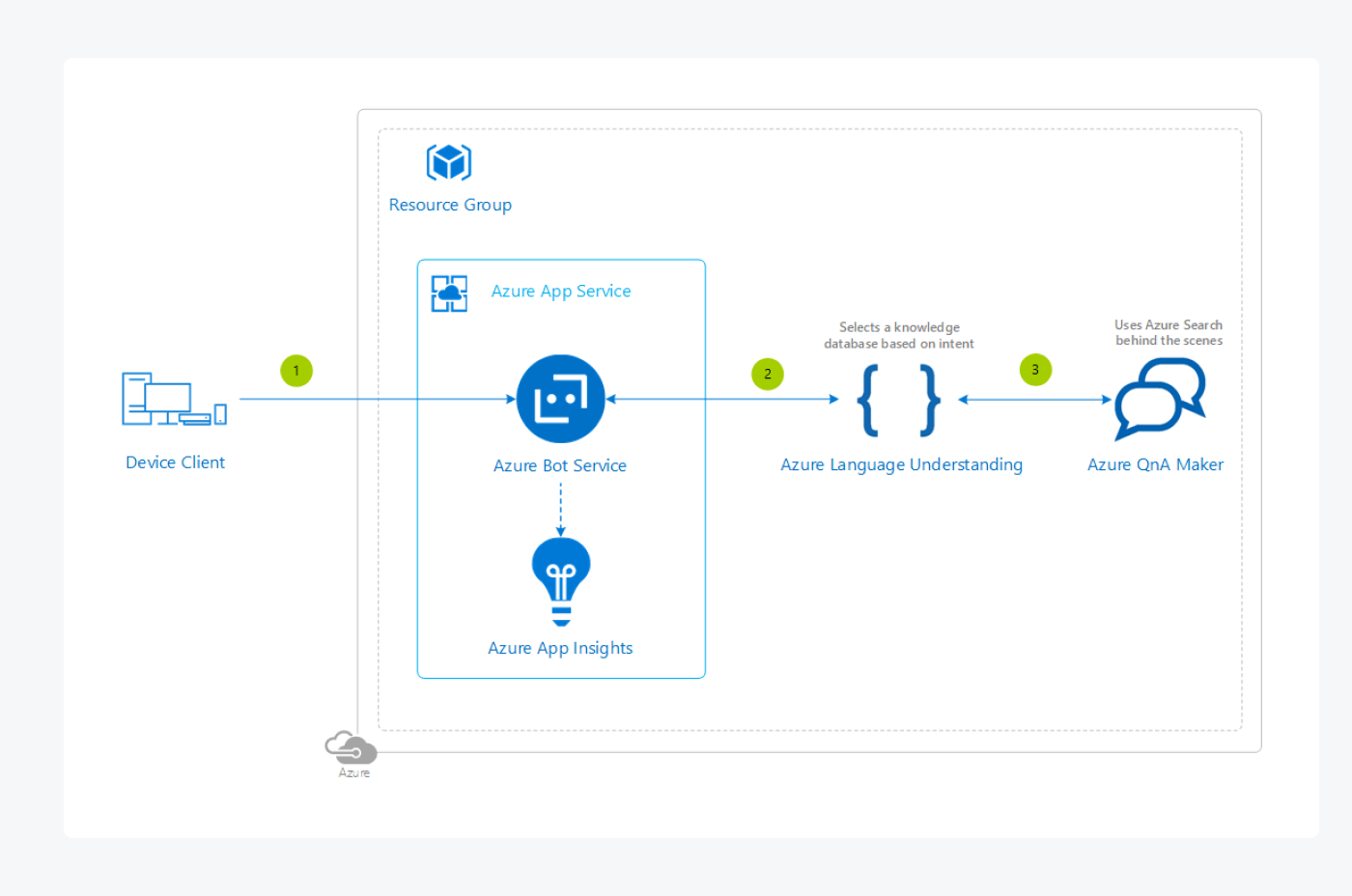
Task: Click the Azure App Insights lightbulb icon
Action: [561, 581]
